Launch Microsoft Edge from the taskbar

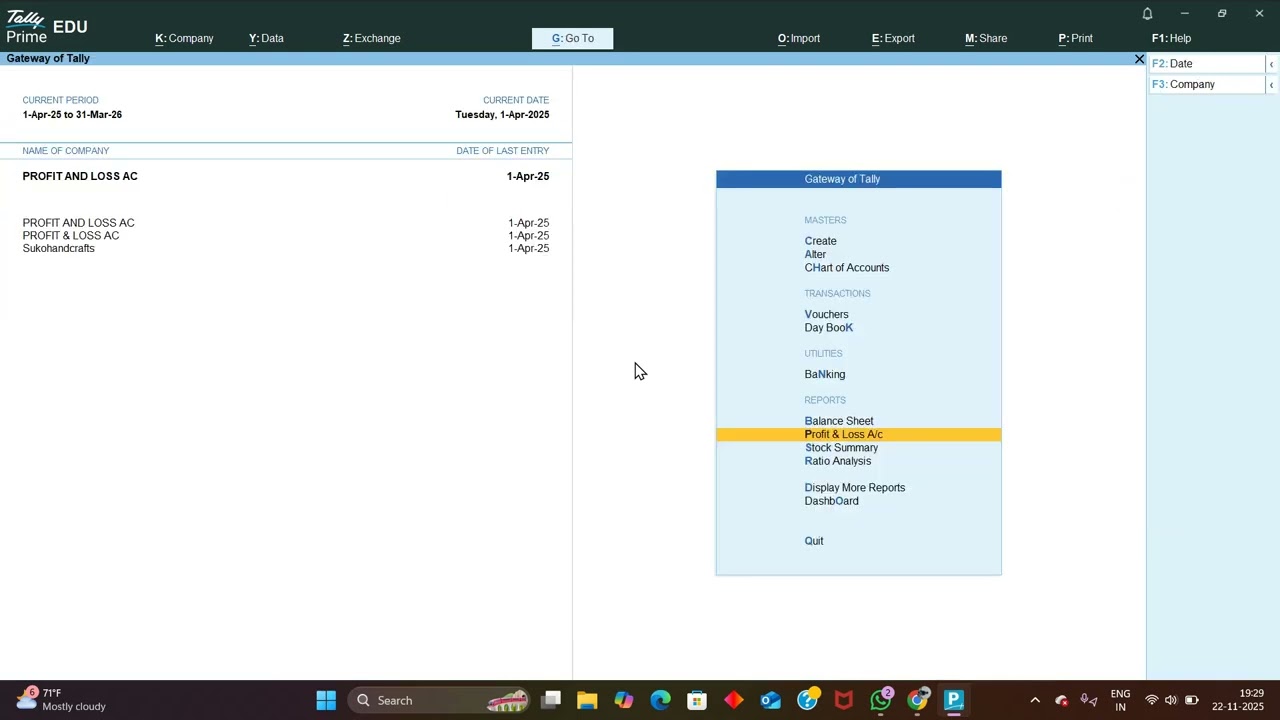coord(660,700)
